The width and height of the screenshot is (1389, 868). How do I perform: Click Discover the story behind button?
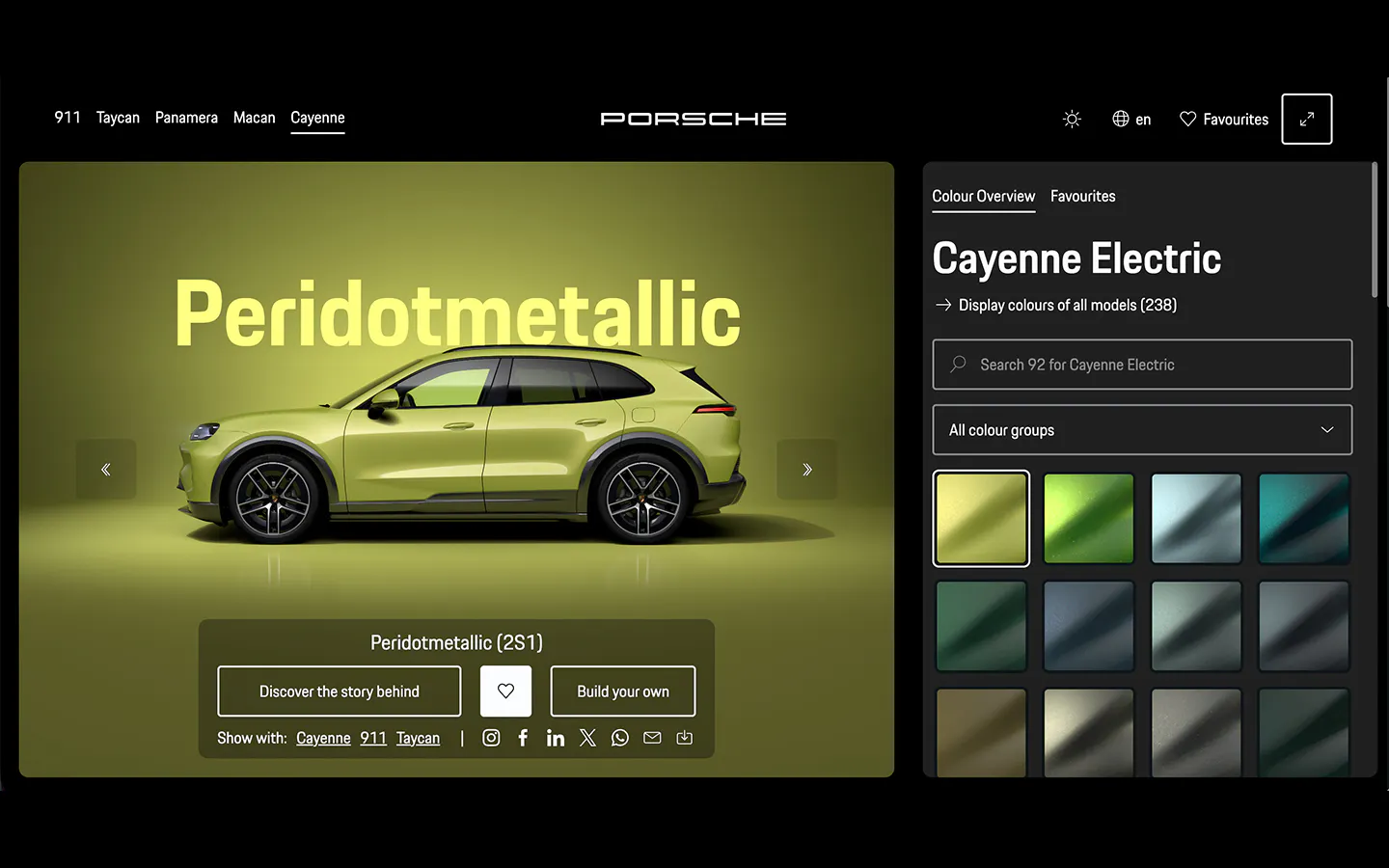click(340, 691)
